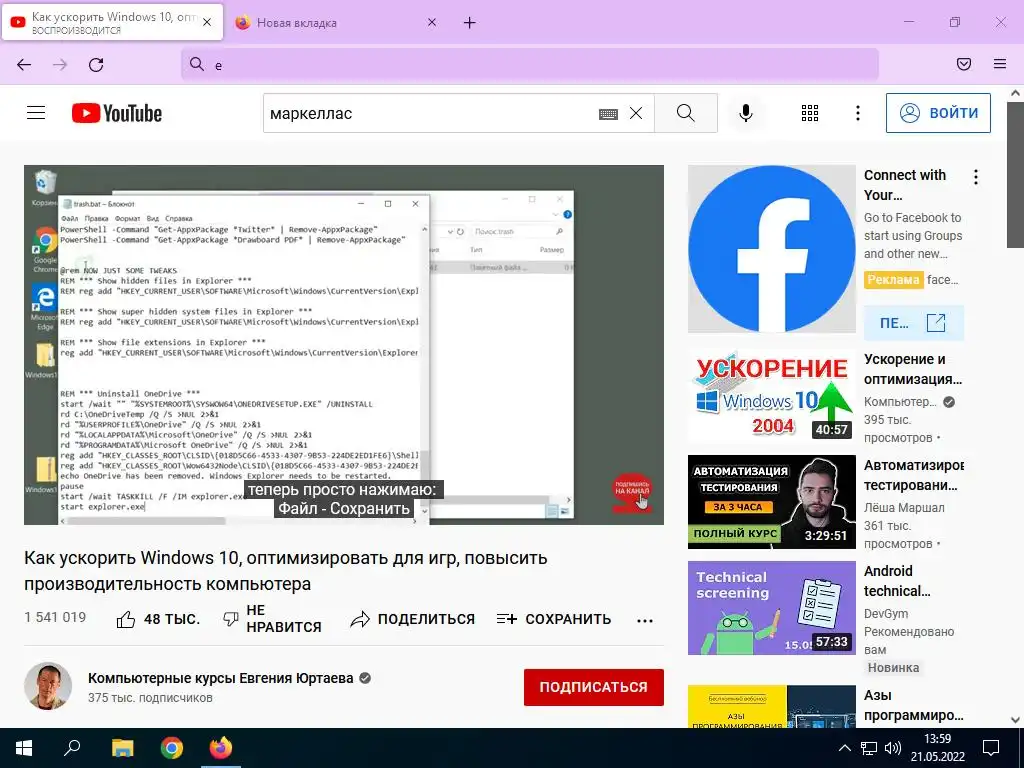Screen dimensions: 1024x768
Task: Open the on-screen keyboard icon in search box
Action: tap(608, 114)
